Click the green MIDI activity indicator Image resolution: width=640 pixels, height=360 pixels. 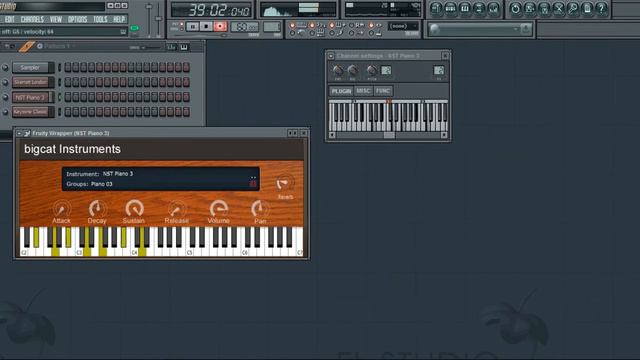[134, 28]
